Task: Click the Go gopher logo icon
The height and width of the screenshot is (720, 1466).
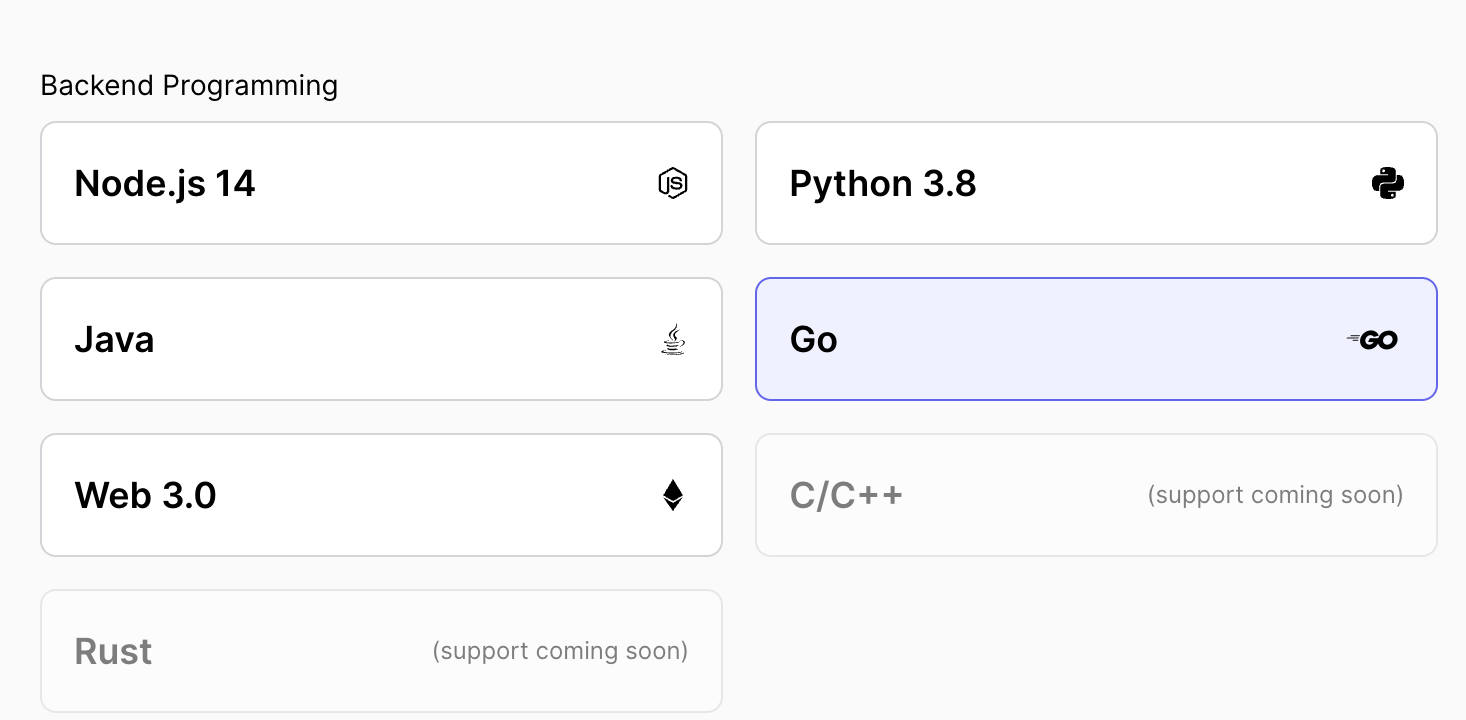Action: tap(1372, 339)
